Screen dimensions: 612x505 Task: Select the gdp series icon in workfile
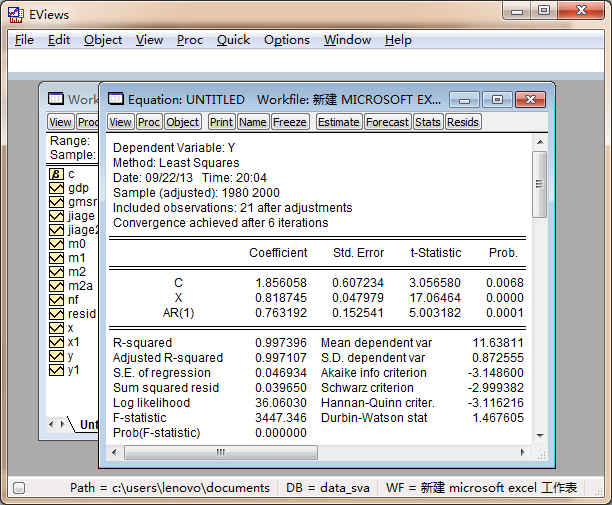tap(56, 188)
